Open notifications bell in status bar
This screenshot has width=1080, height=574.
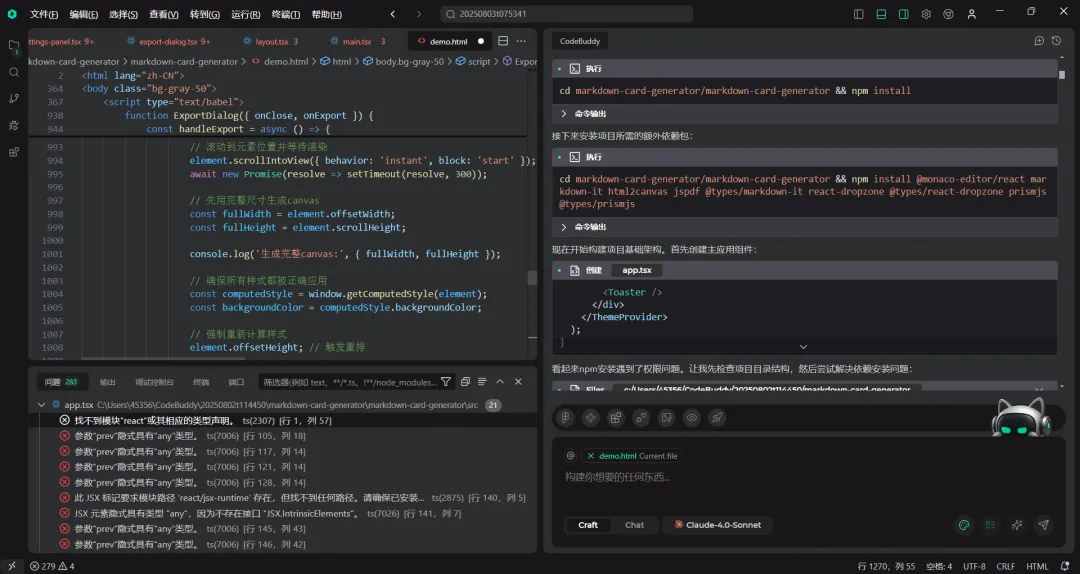click(1066, 566)
